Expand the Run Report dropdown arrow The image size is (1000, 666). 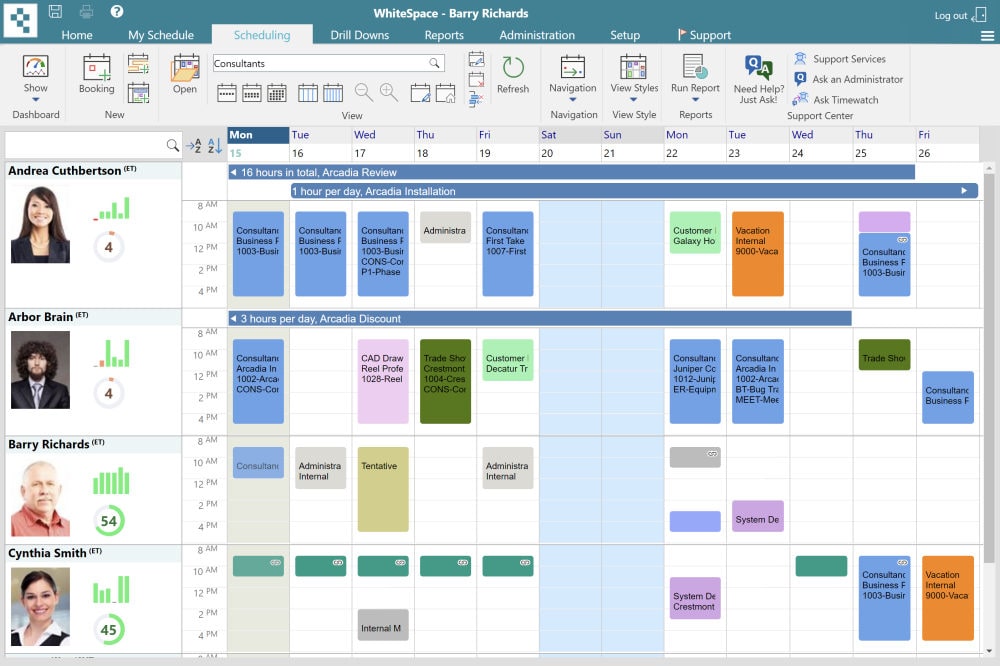pyautogui.click(x=695, y=100)
